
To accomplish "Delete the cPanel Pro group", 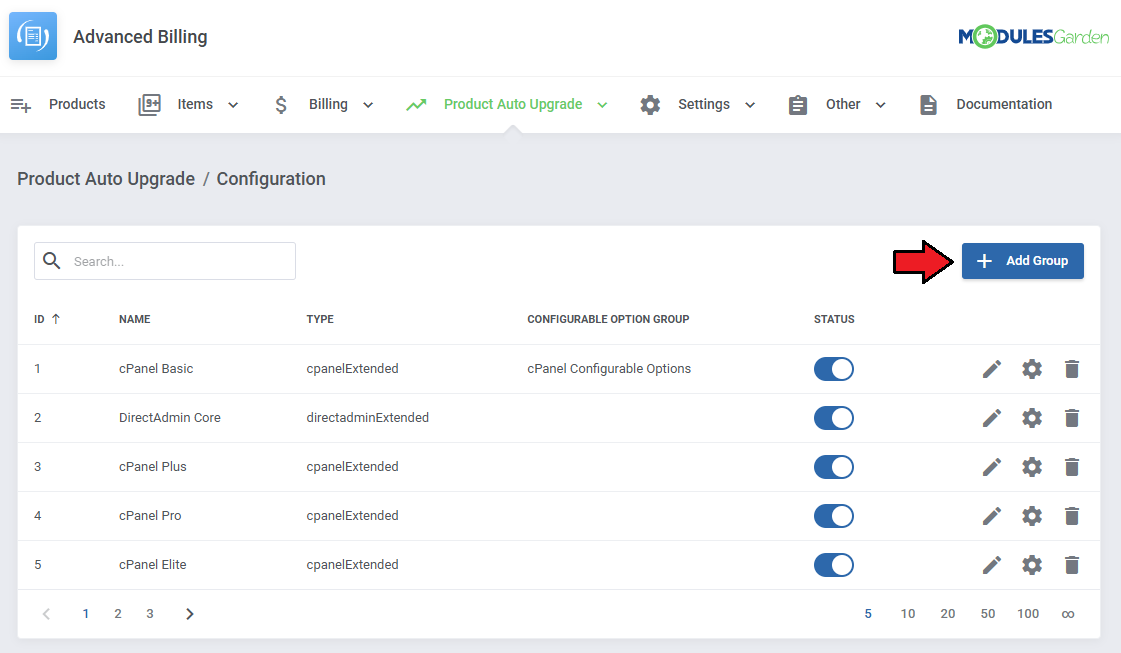I will point(1072,516).
